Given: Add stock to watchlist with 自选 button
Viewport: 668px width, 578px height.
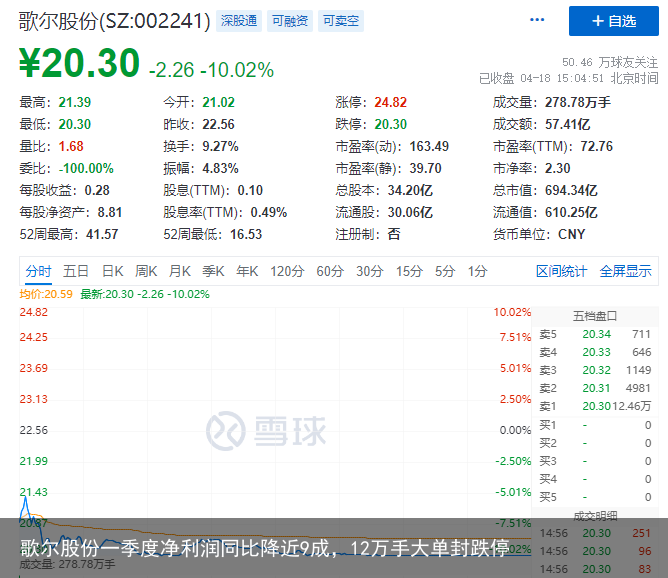Looking at the screenshot, I should [x=613, y=21].
